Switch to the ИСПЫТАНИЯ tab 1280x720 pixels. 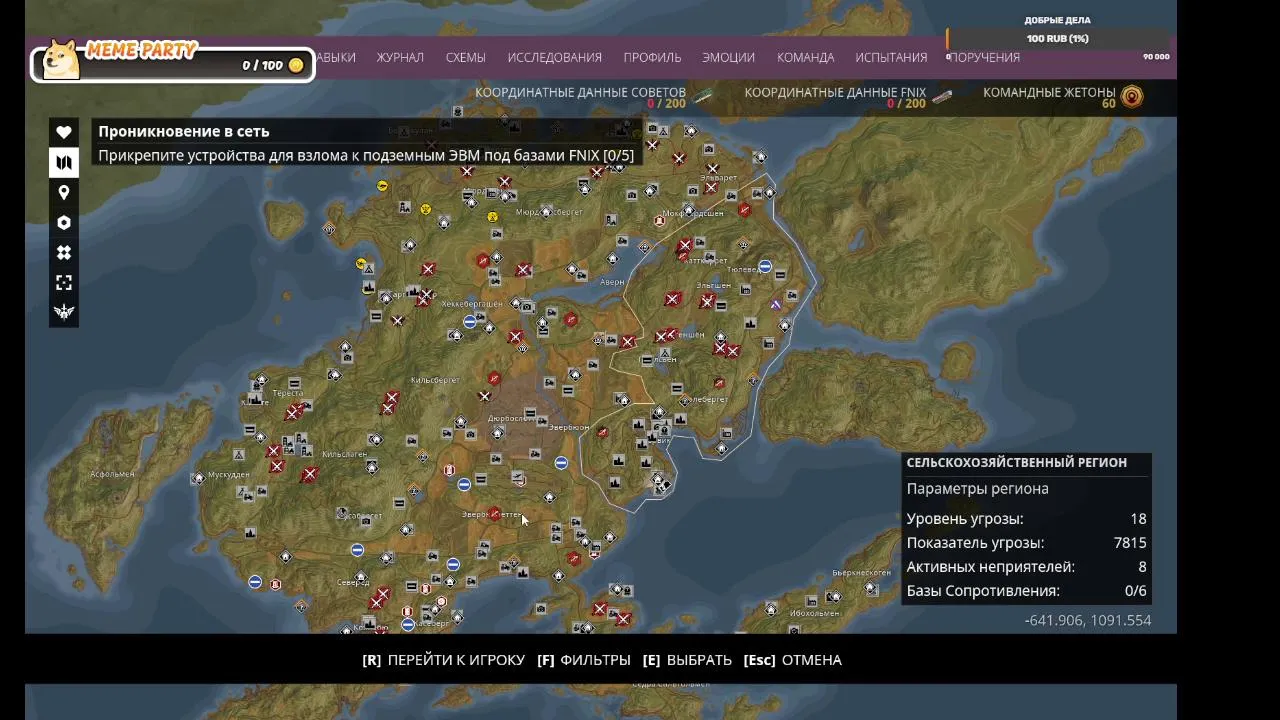pyautogui.click(x=891, y=57)
